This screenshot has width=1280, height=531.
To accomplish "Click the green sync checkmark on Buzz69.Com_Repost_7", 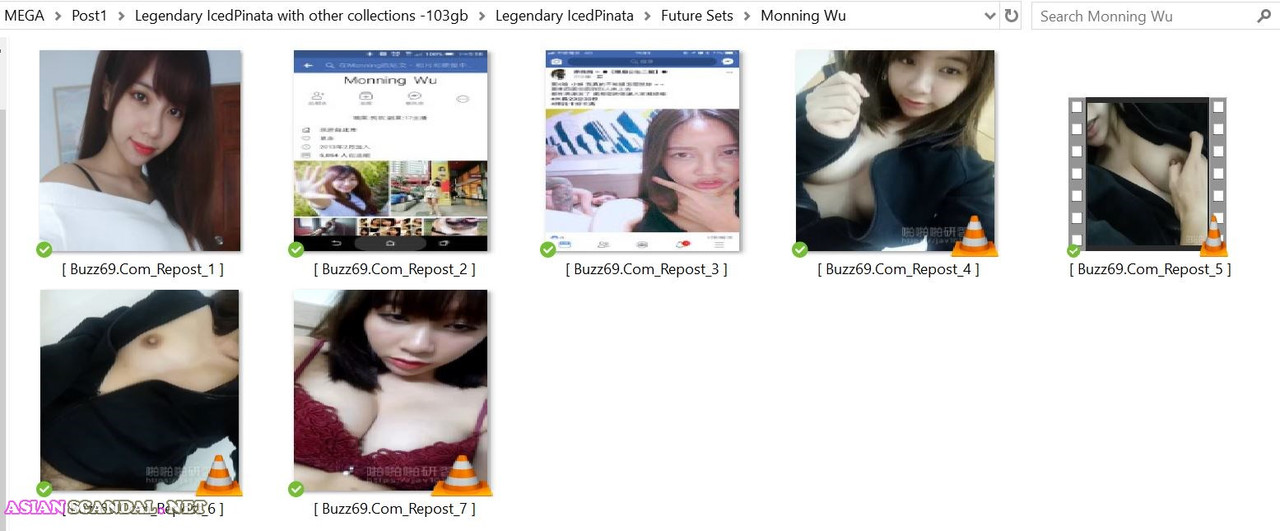I will tap(296, 489).
